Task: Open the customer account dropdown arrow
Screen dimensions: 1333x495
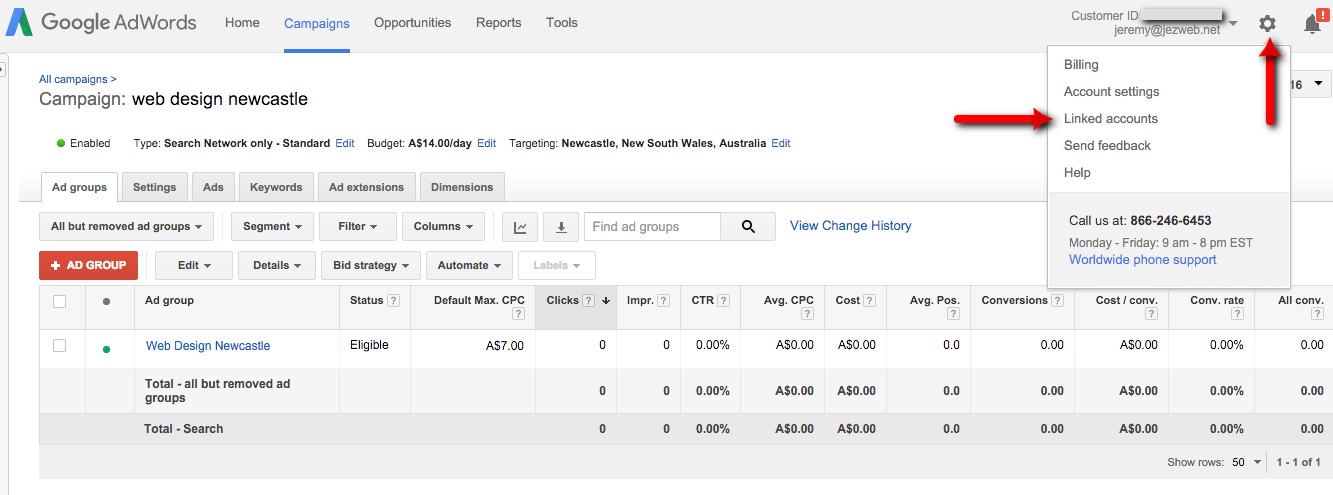Action: 1233,23
